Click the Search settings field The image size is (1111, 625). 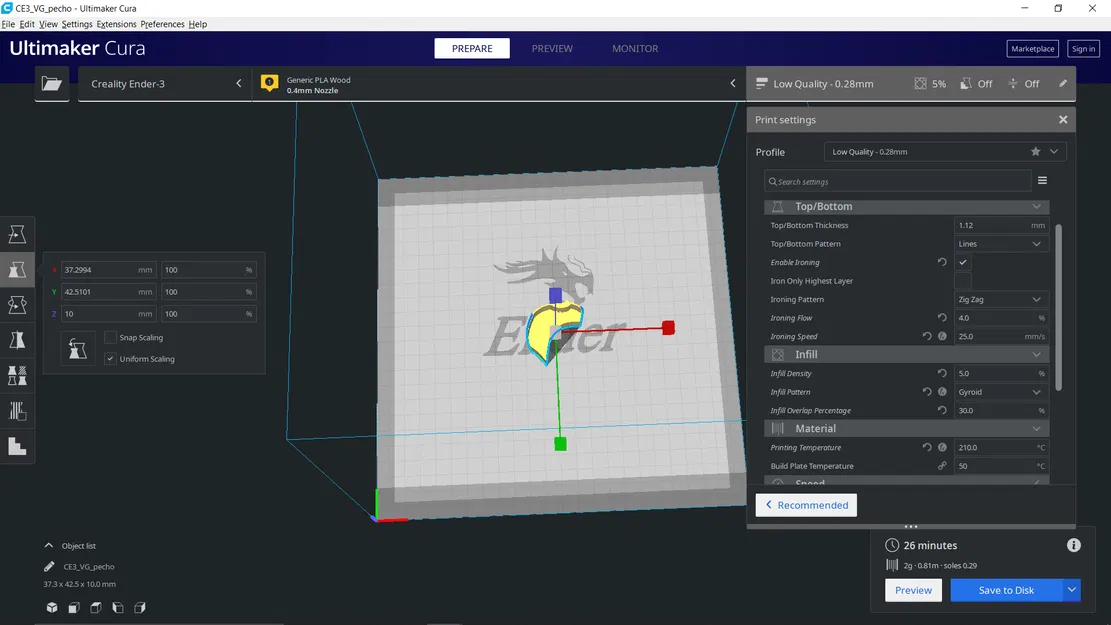coord(898,181)
